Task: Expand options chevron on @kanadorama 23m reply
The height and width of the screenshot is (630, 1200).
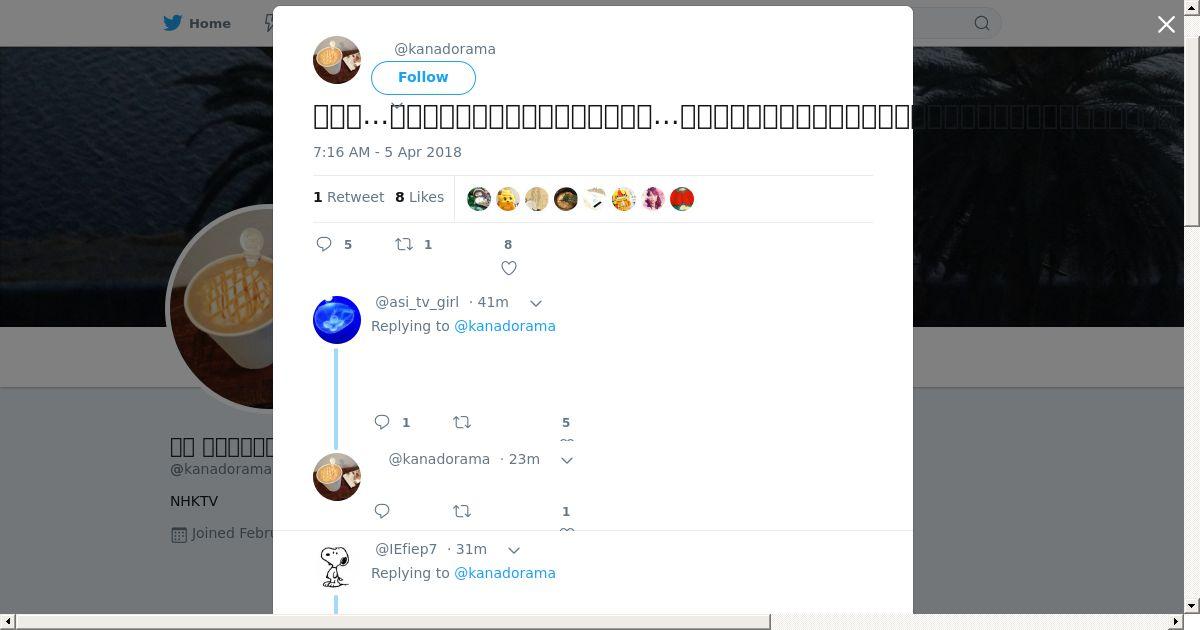Action: click(567, 460)
